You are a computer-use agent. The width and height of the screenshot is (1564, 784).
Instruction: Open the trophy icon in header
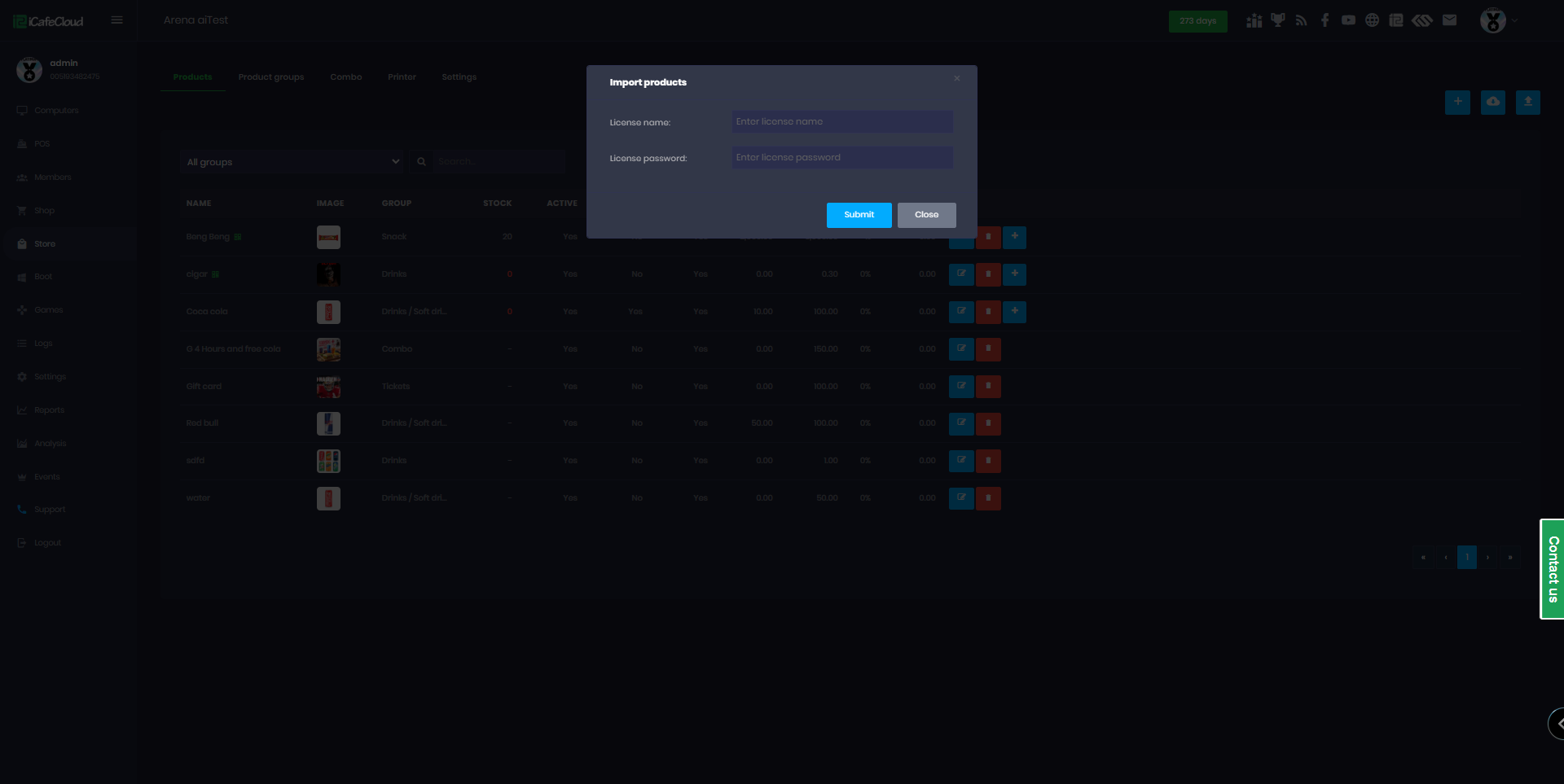[1278, 20]
